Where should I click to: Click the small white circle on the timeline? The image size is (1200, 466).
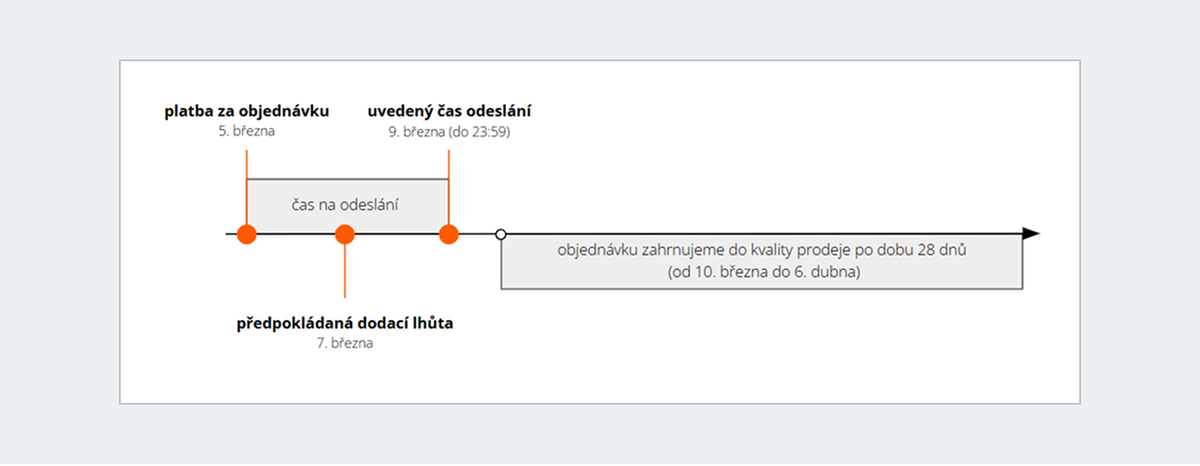click(501, 234)
